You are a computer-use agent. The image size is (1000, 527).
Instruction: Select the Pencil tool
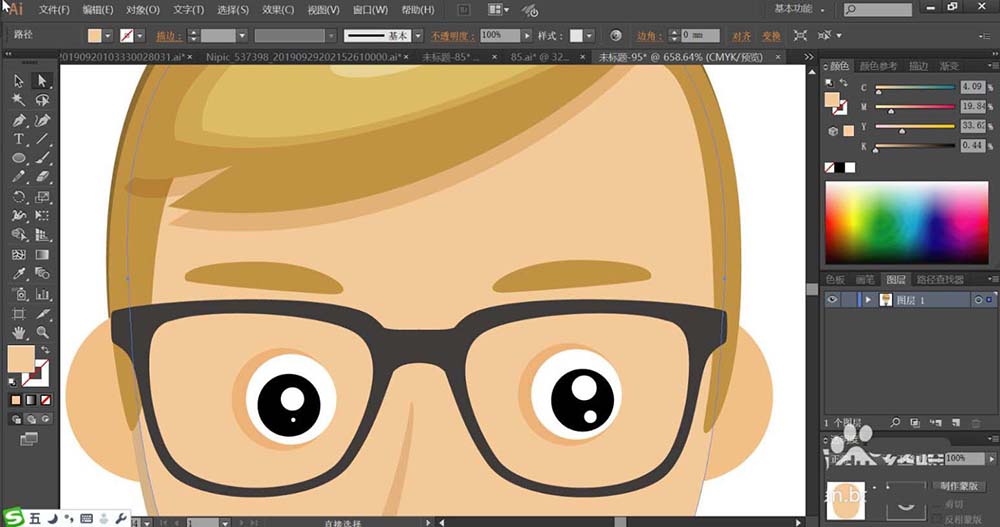18,177
